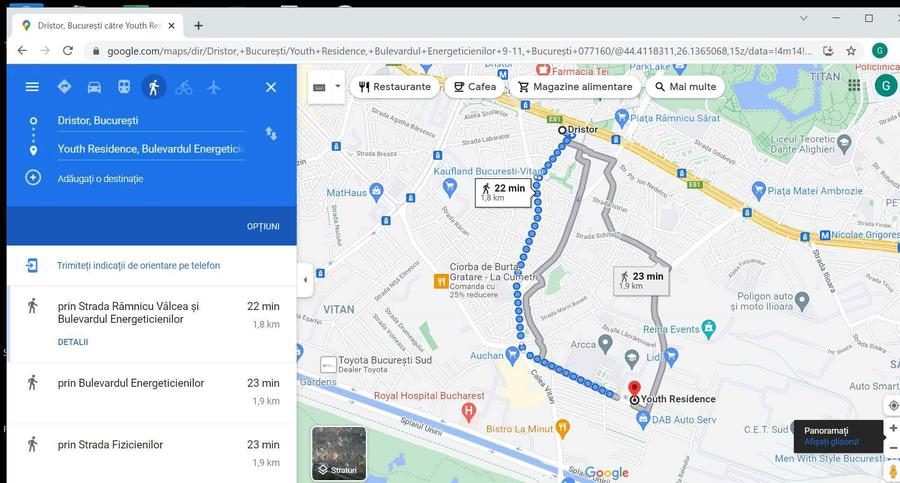This screenshot has height=483, width=900.
Task: Add a destination with plus icon
Action: click(x=33, y=178)
